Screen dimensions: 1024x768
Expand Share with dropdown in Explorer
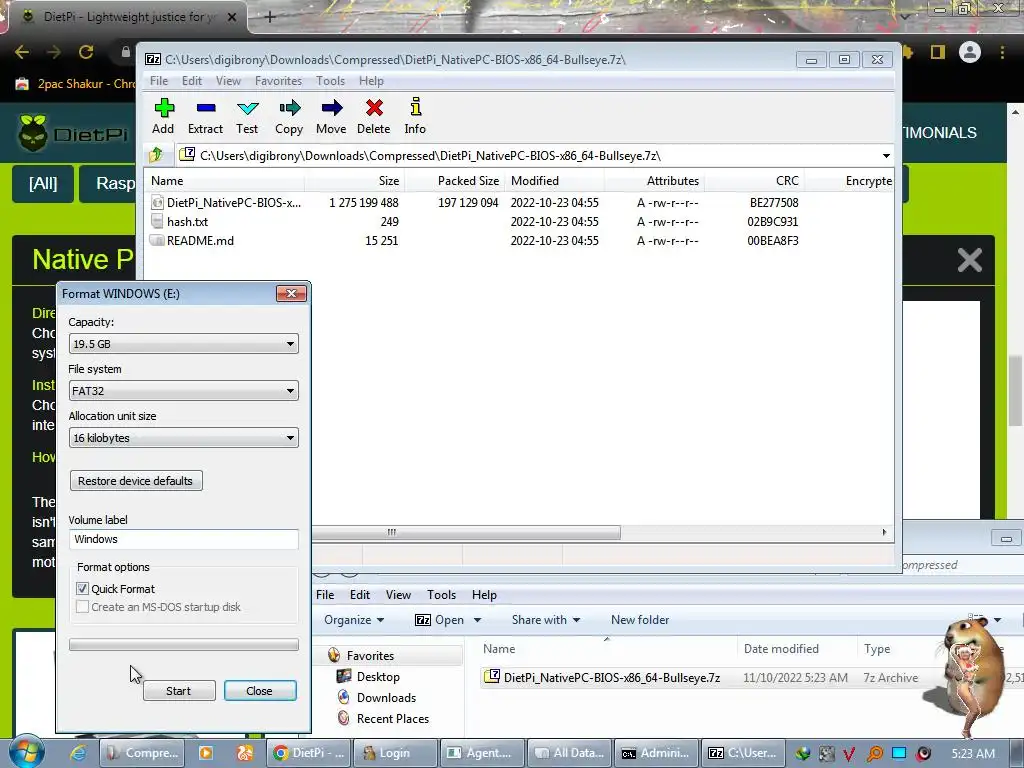(546, 620)
